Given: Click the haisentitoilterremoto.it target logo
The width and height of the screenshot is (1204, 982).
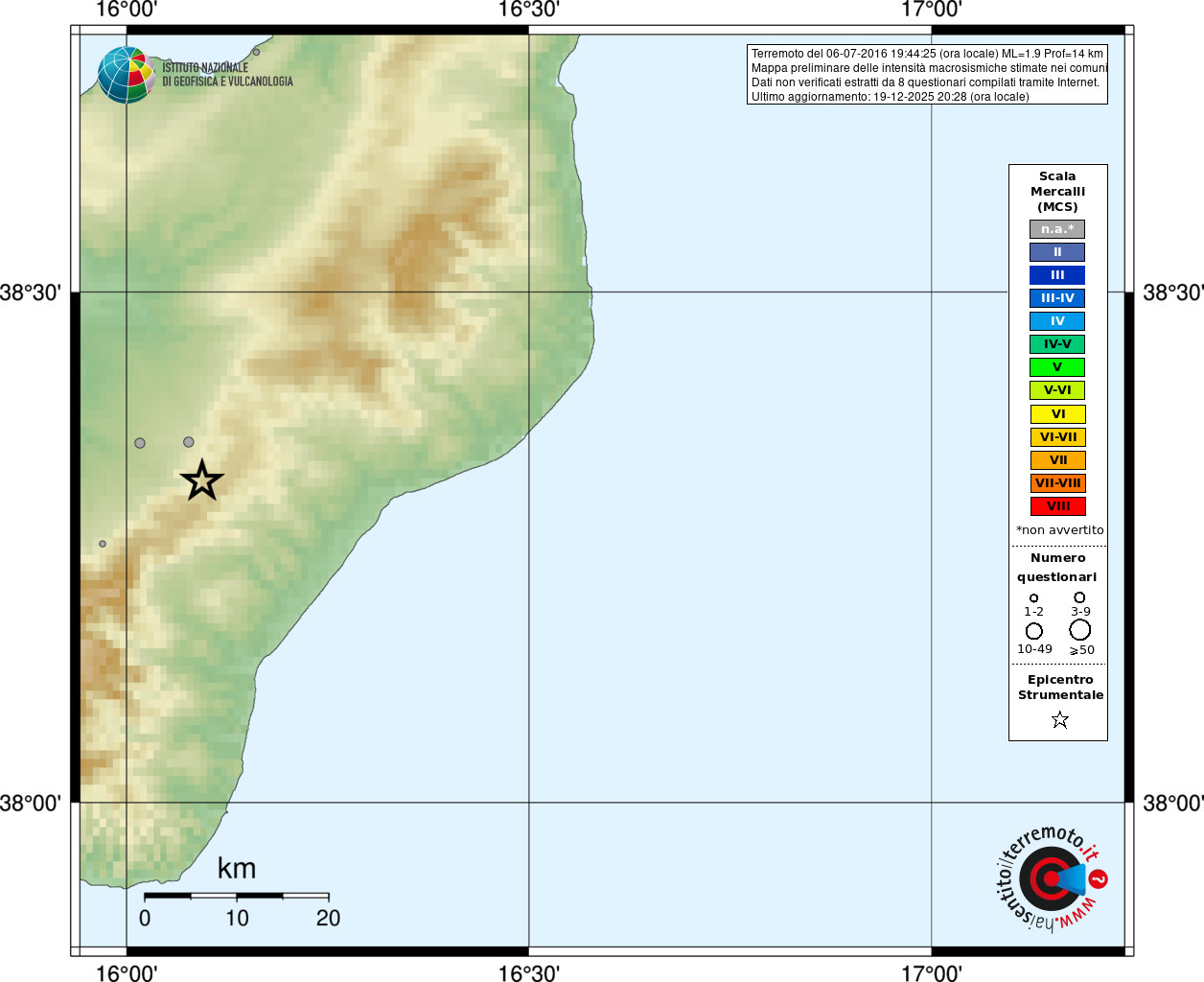Looking at the screenshot, I should [1052, 878].
